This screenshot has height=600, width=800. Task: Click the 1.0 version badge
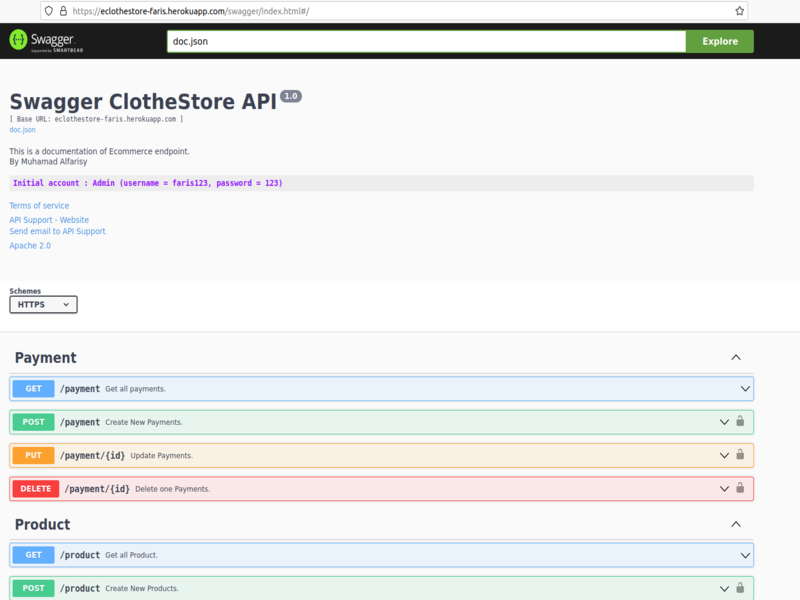tap(291, 96)
